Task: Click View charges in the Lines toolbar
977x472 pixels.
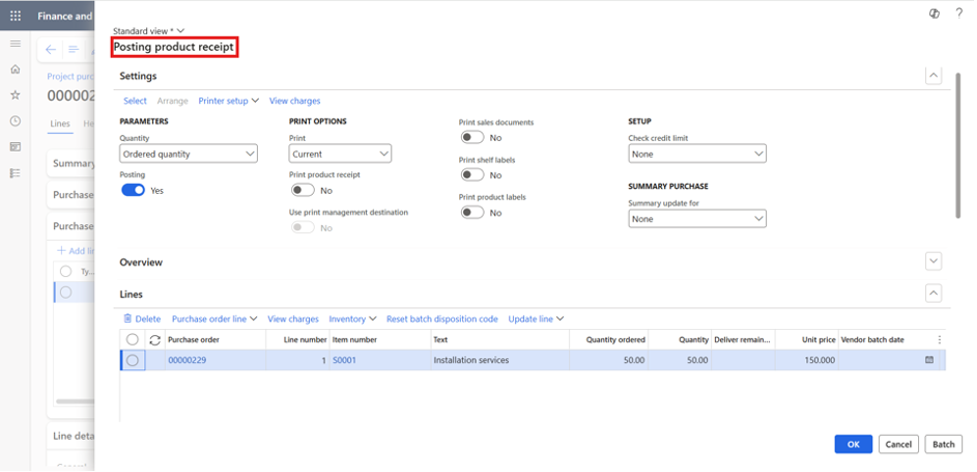Action: tap(293, 319)
